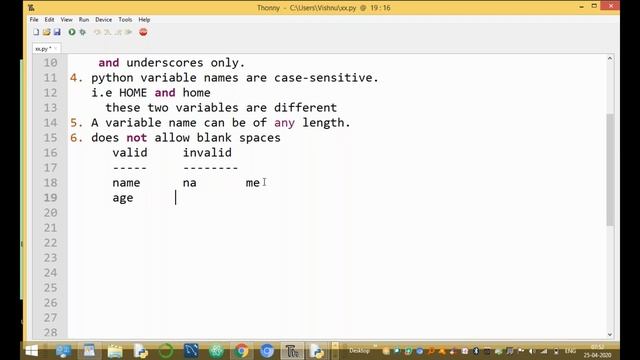Click the volume speaker tray icon
640x360 pixels.
pyautogui.click(x=532, y=351)
